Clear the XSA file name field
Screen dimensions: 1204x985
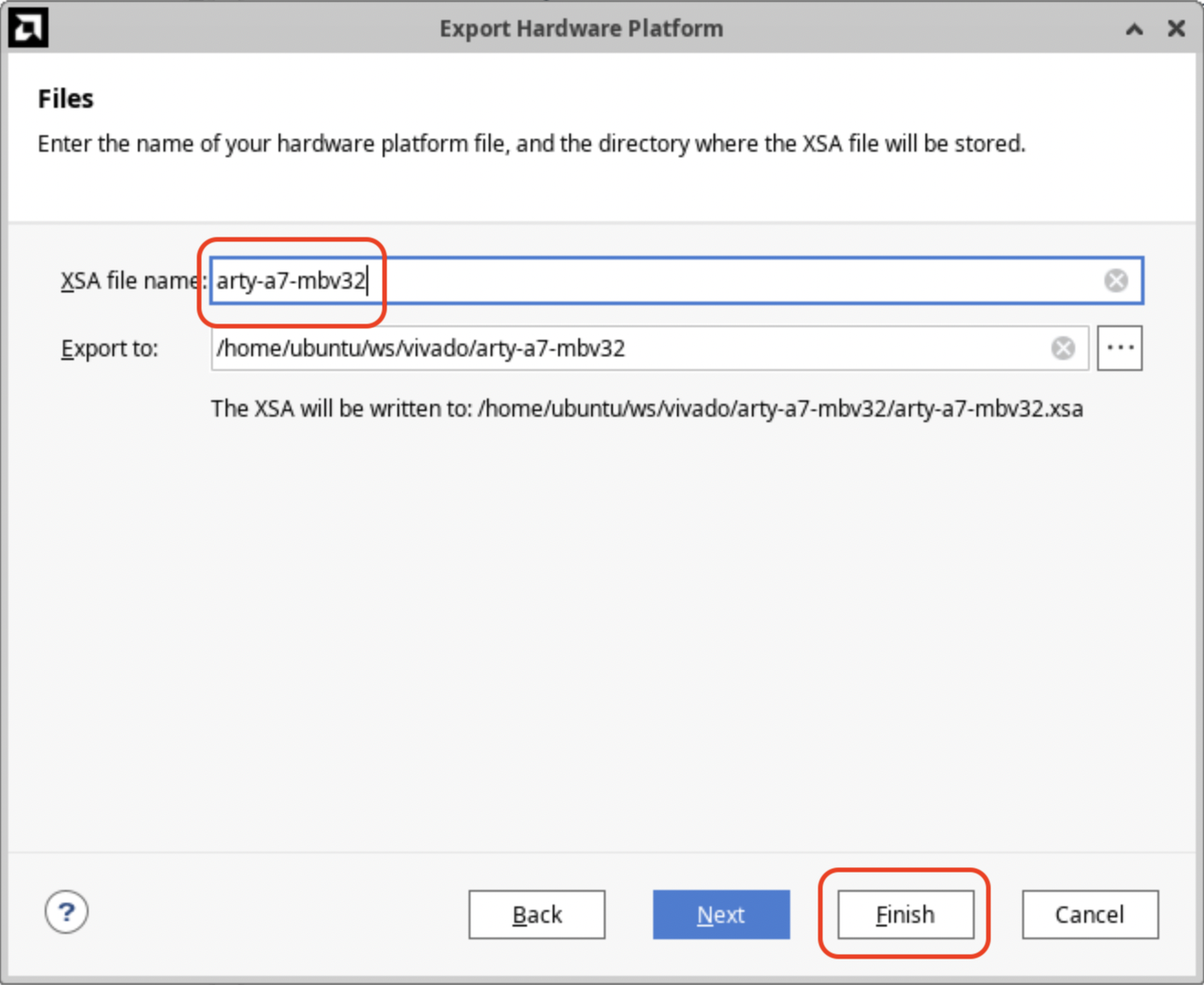click(x=1115, y=281)
